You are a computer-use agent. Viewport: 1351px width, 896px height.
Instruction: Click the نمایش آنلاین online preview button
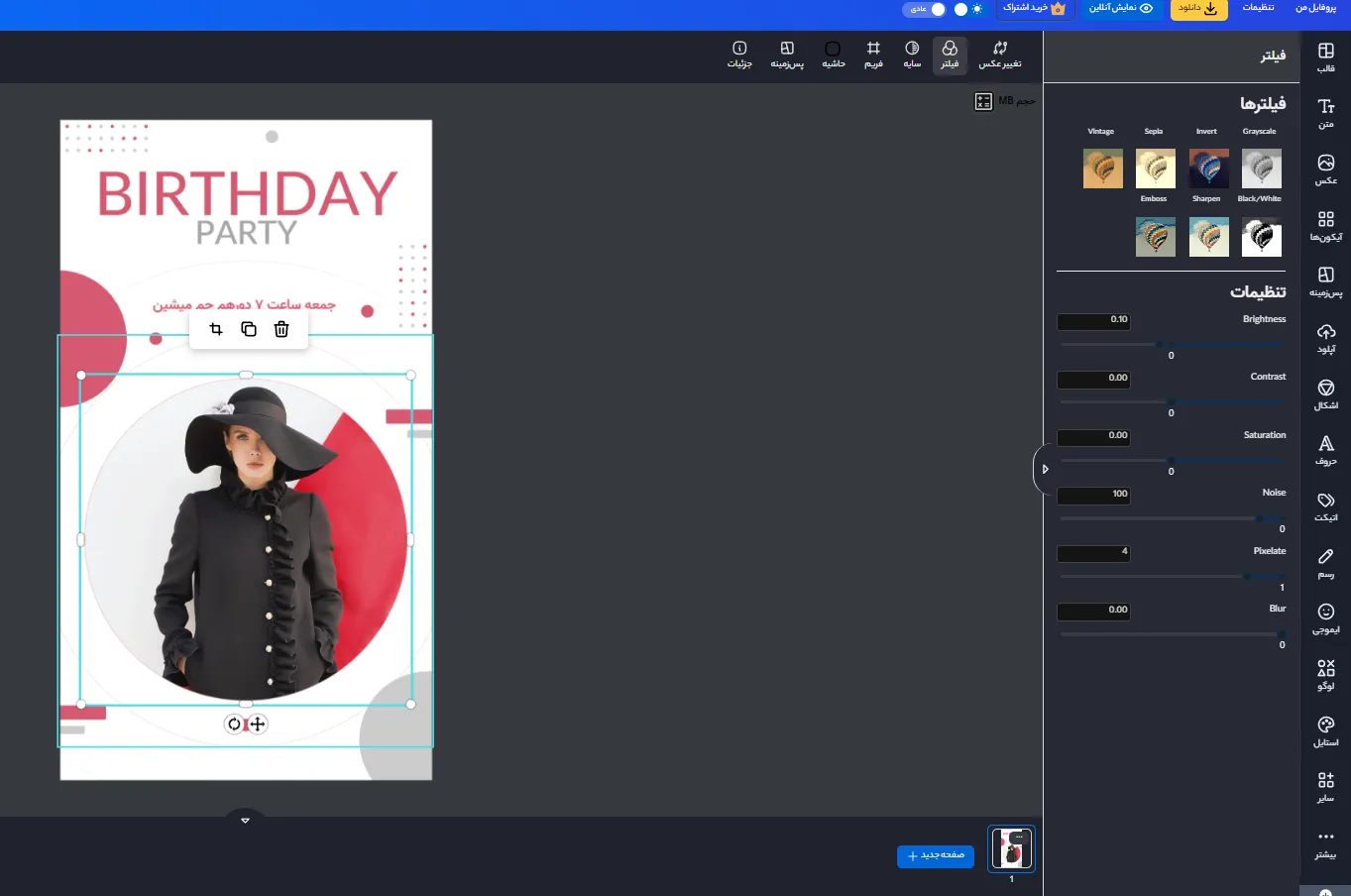coord(1121,8)
